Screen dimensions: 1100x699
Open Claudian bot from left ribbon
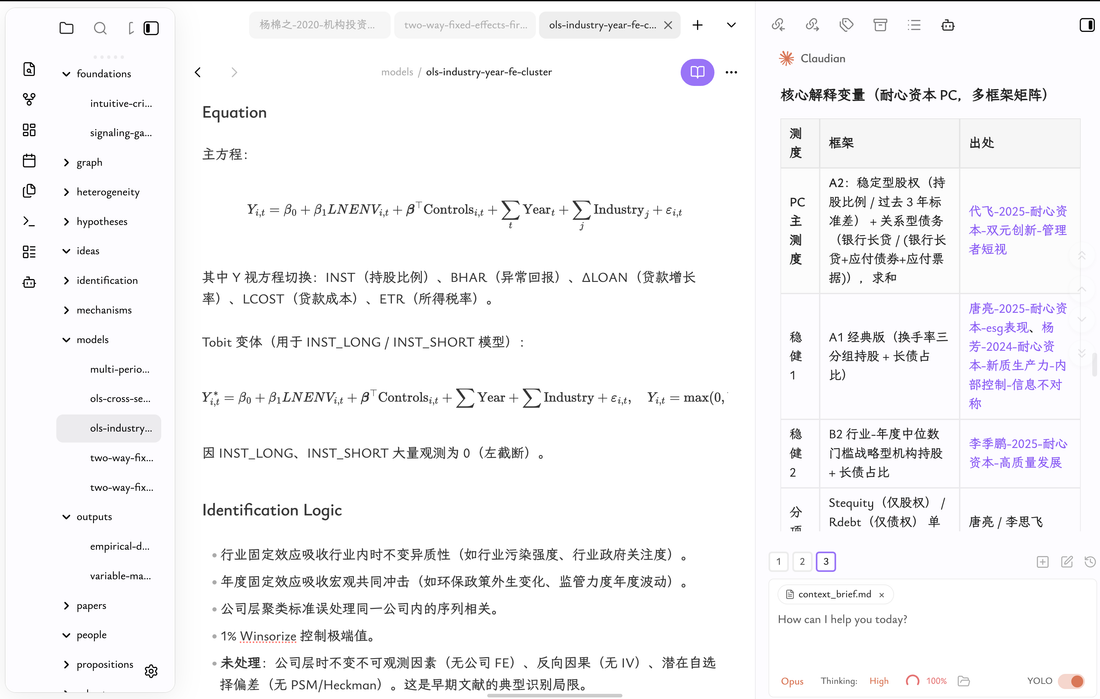(29, 282)
